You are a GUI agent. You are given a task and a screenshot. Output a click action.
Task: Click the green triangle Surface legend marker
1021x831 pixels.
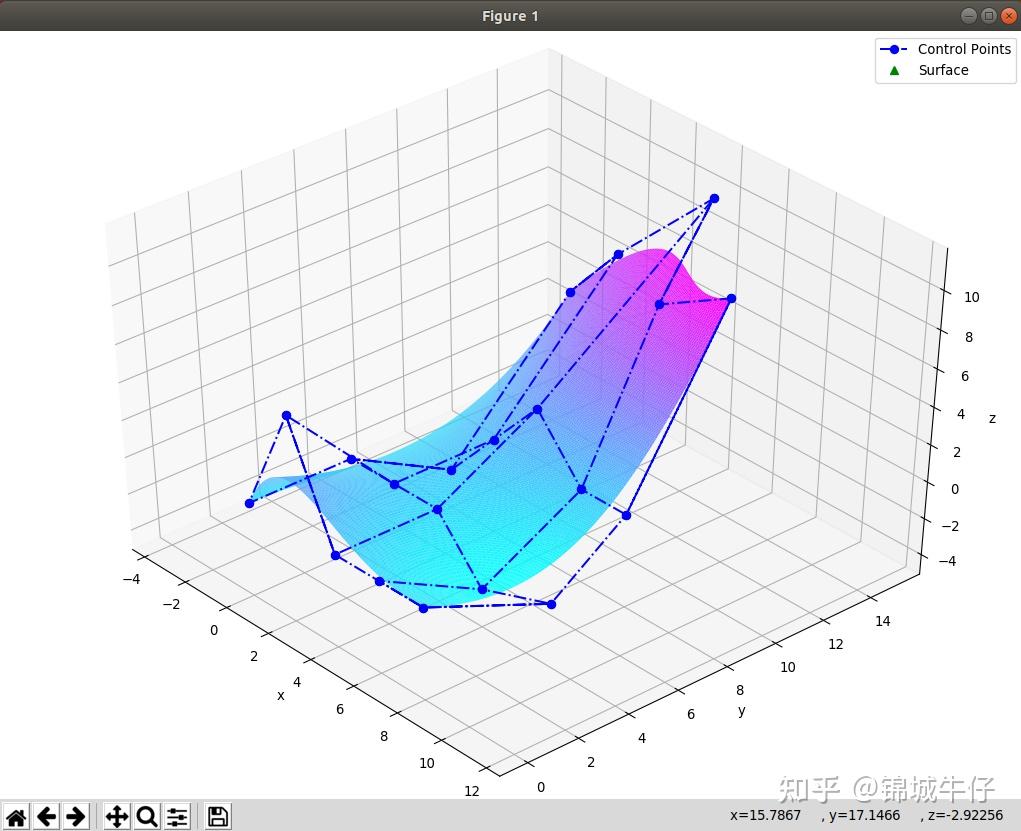pyautogui.click(x=894, y=70)
